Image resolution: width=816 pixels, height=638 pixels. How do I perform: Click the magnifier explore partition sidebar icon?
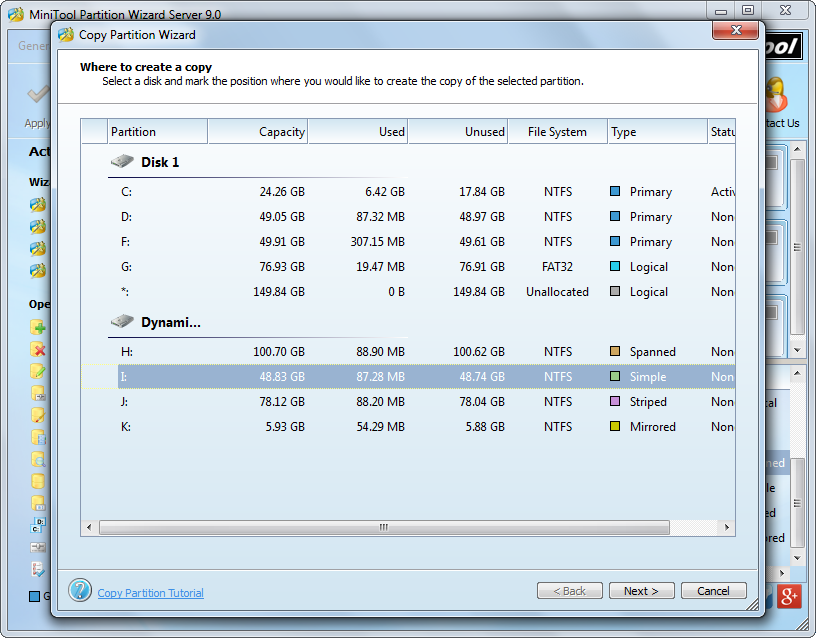click(38, 459)
